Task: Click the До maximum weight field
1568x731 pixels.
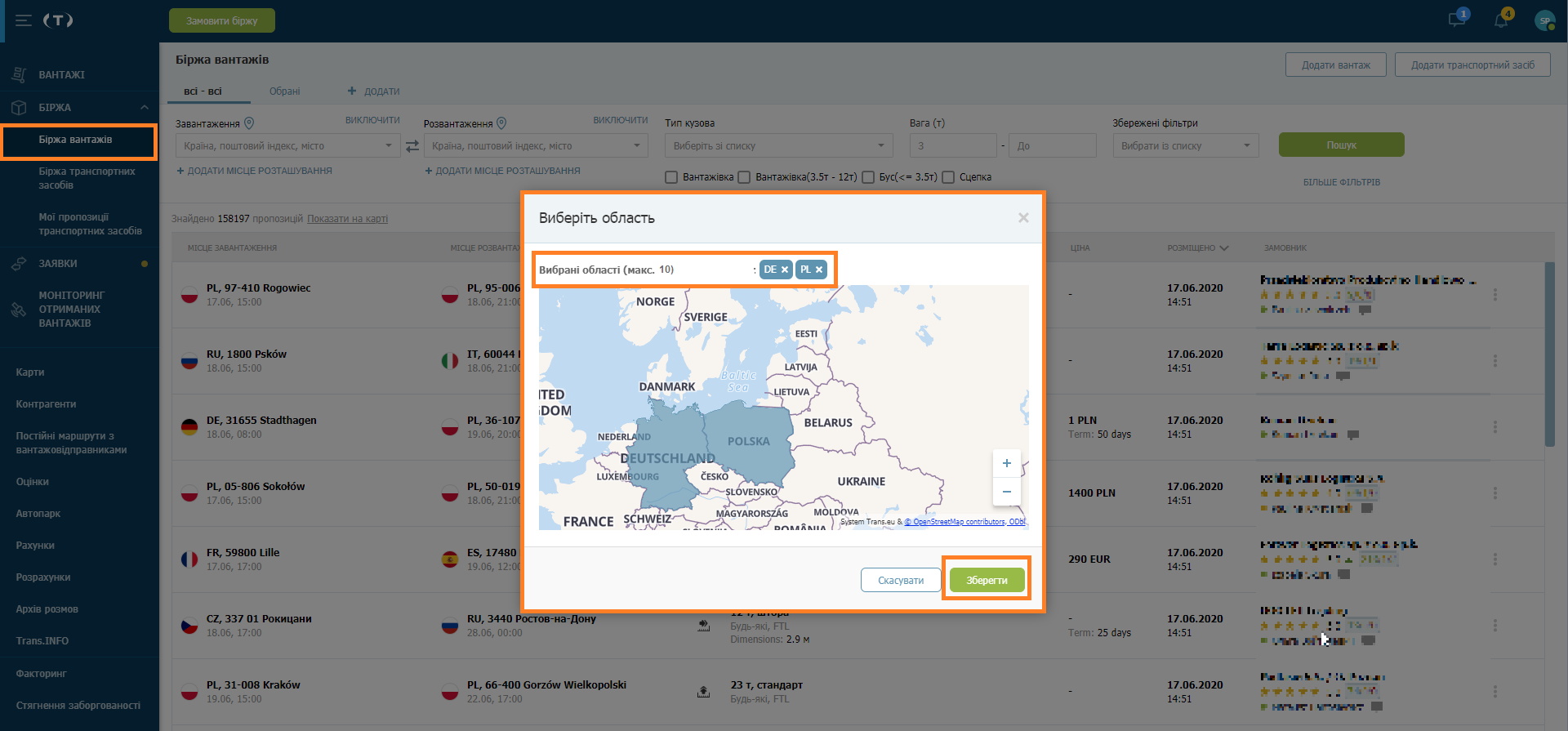Action: point(1052,145)
